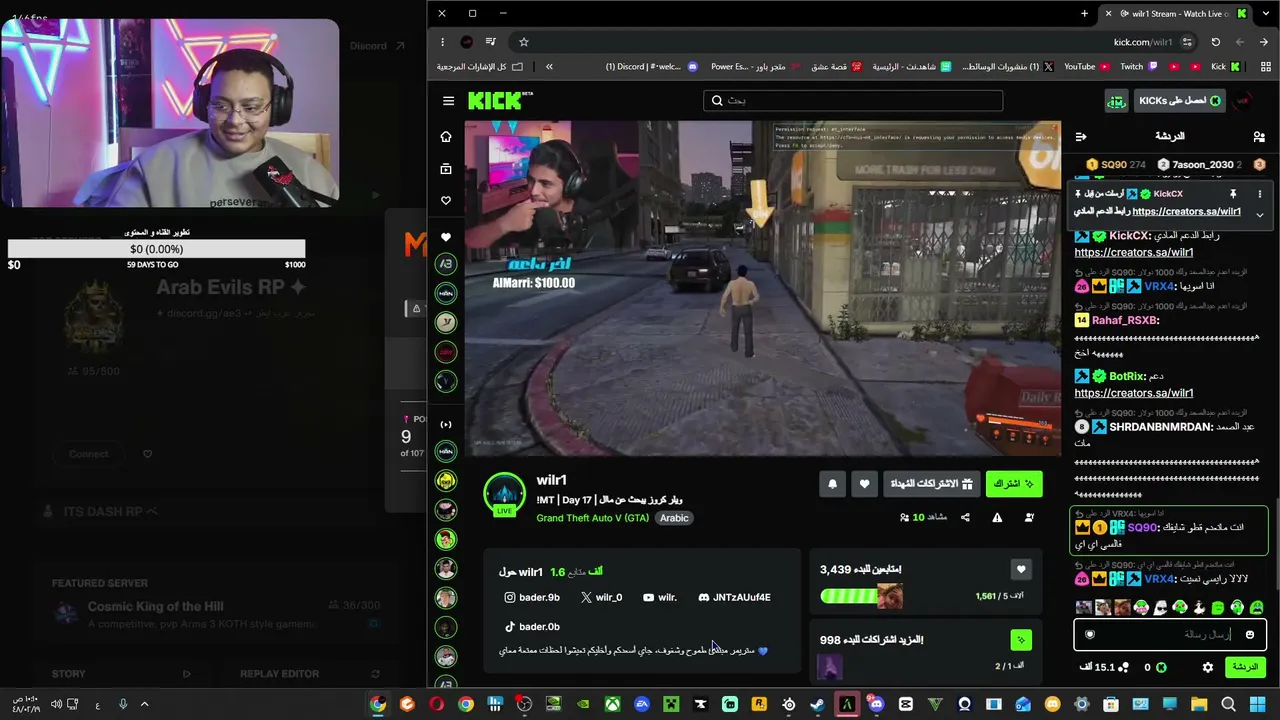The width and height of the screenshot is (1280, 720).
Task: Open the chat settings gear
Action: (x=1208, y=667)
